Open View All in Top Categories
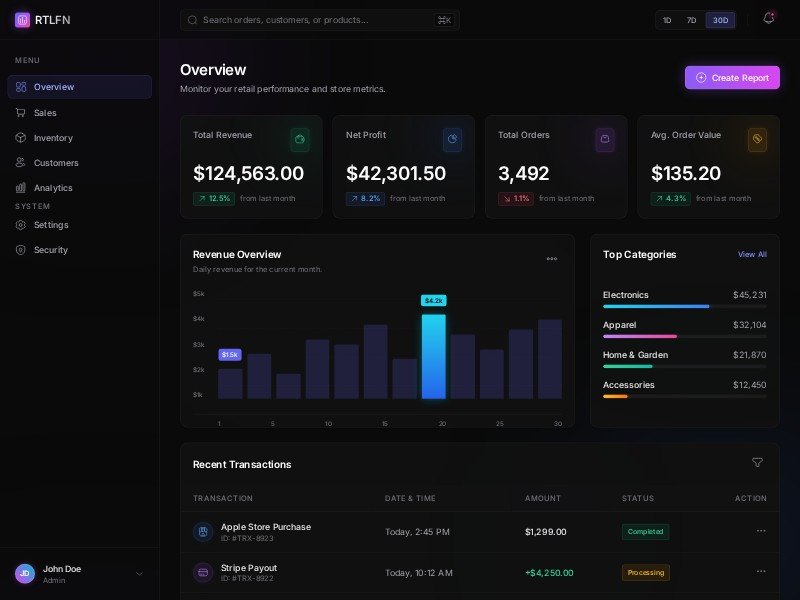The image size is (800, 600). 752,255
